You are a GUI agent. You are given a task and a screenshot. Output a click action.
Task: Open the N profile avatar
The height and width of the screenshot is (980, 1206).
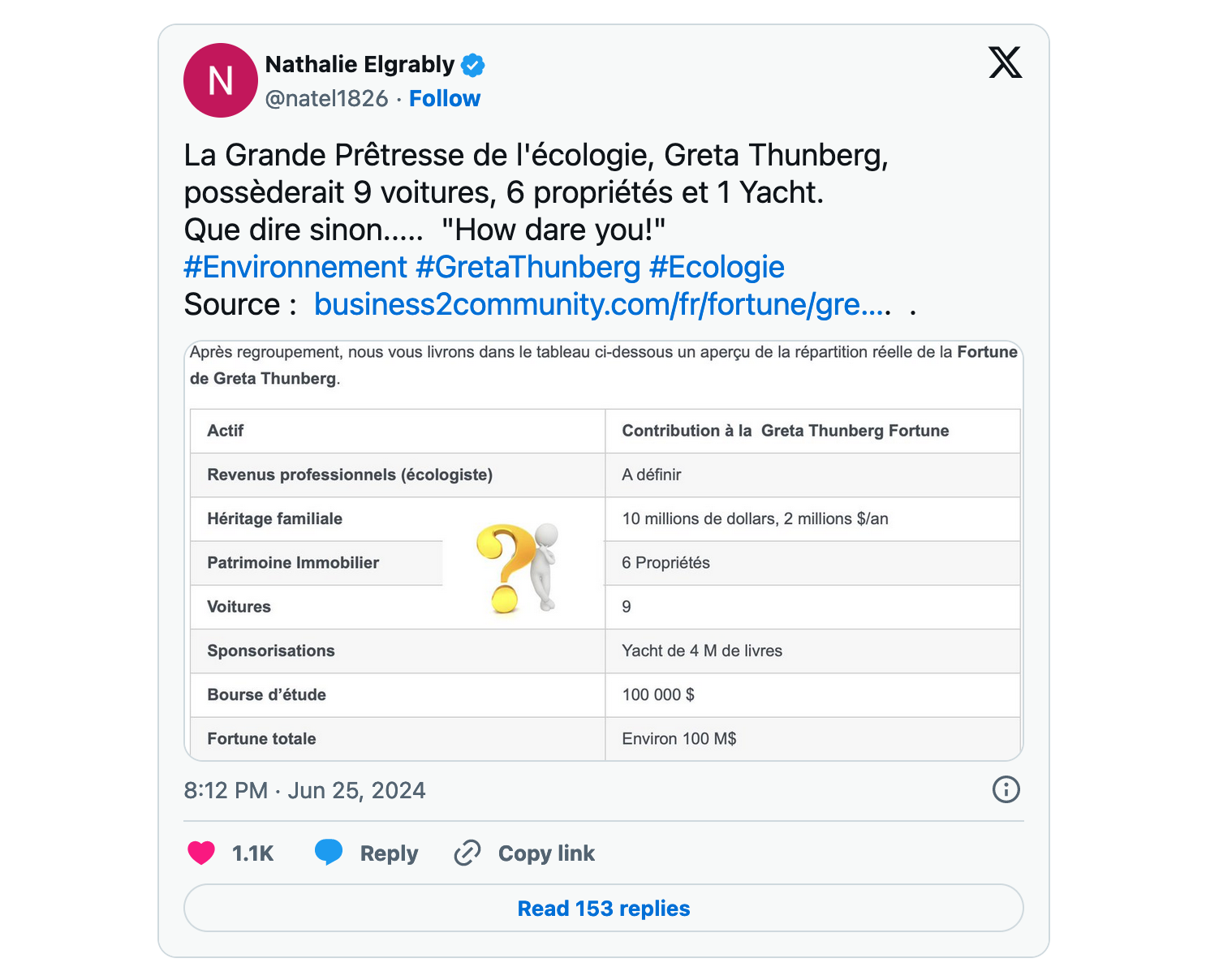click(x=221, y=80)
